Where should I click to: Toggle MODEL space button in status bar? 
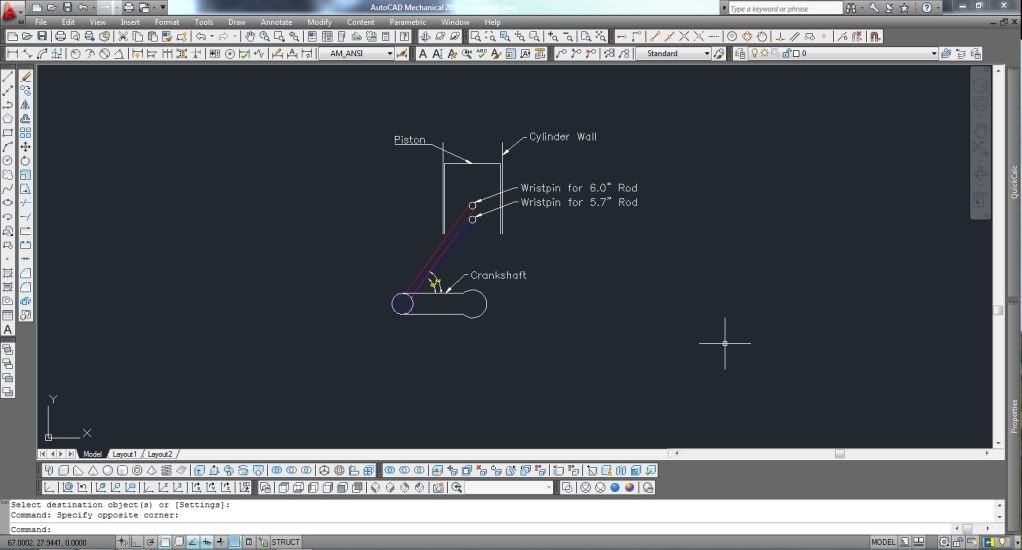tap(883, 542)
